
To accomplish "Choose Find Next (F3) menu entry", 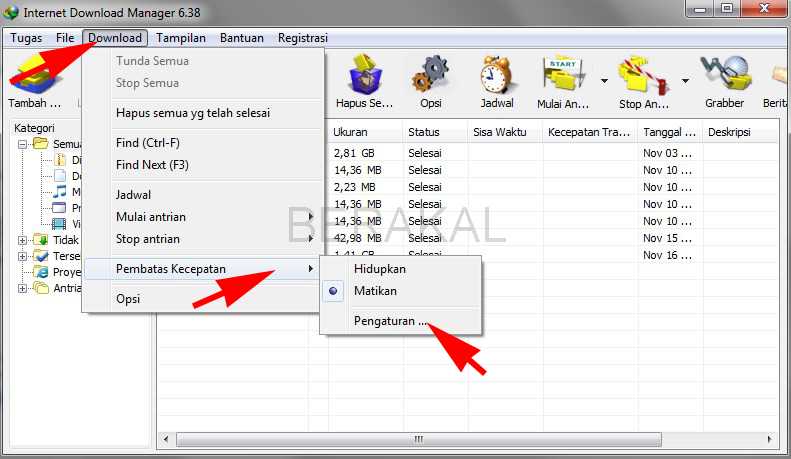I will (152, 165).
